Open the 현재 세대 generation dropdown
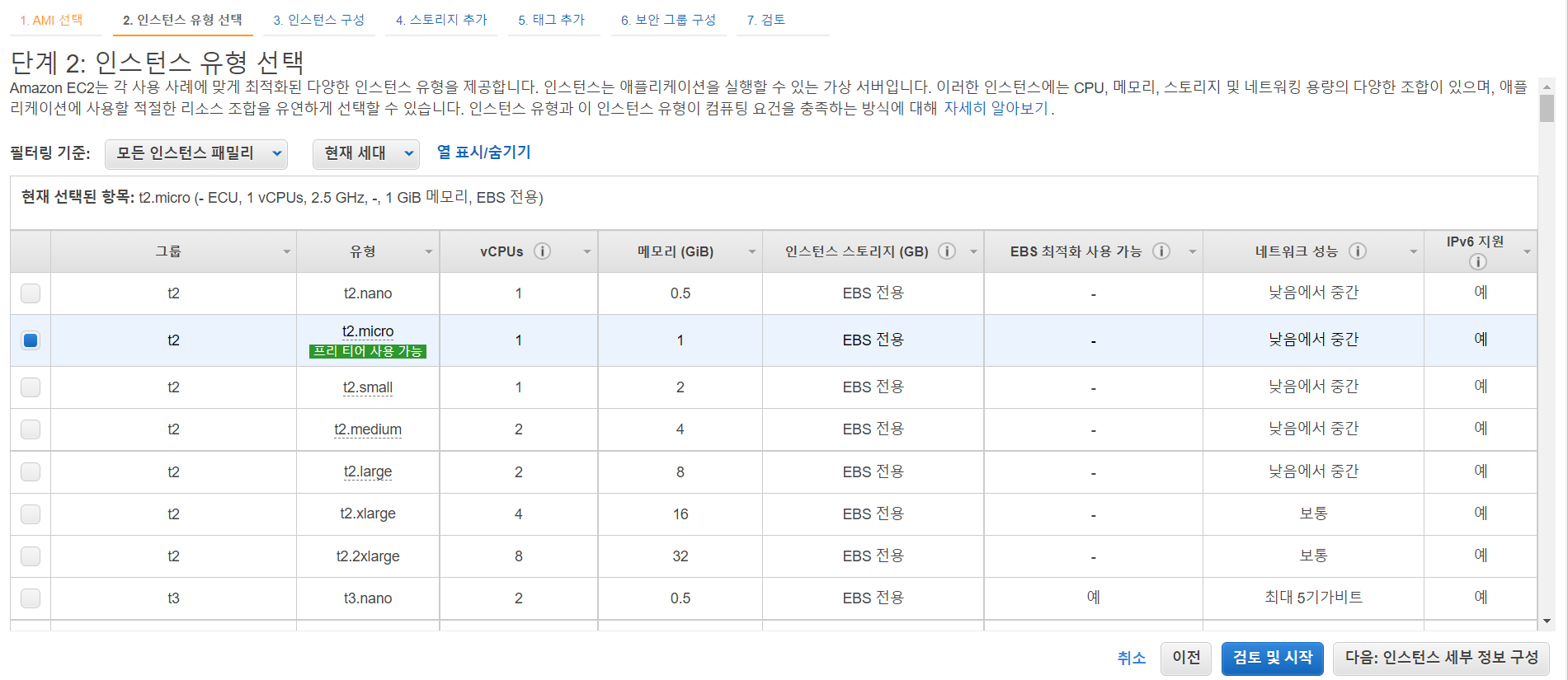 (x=366, y=153)
